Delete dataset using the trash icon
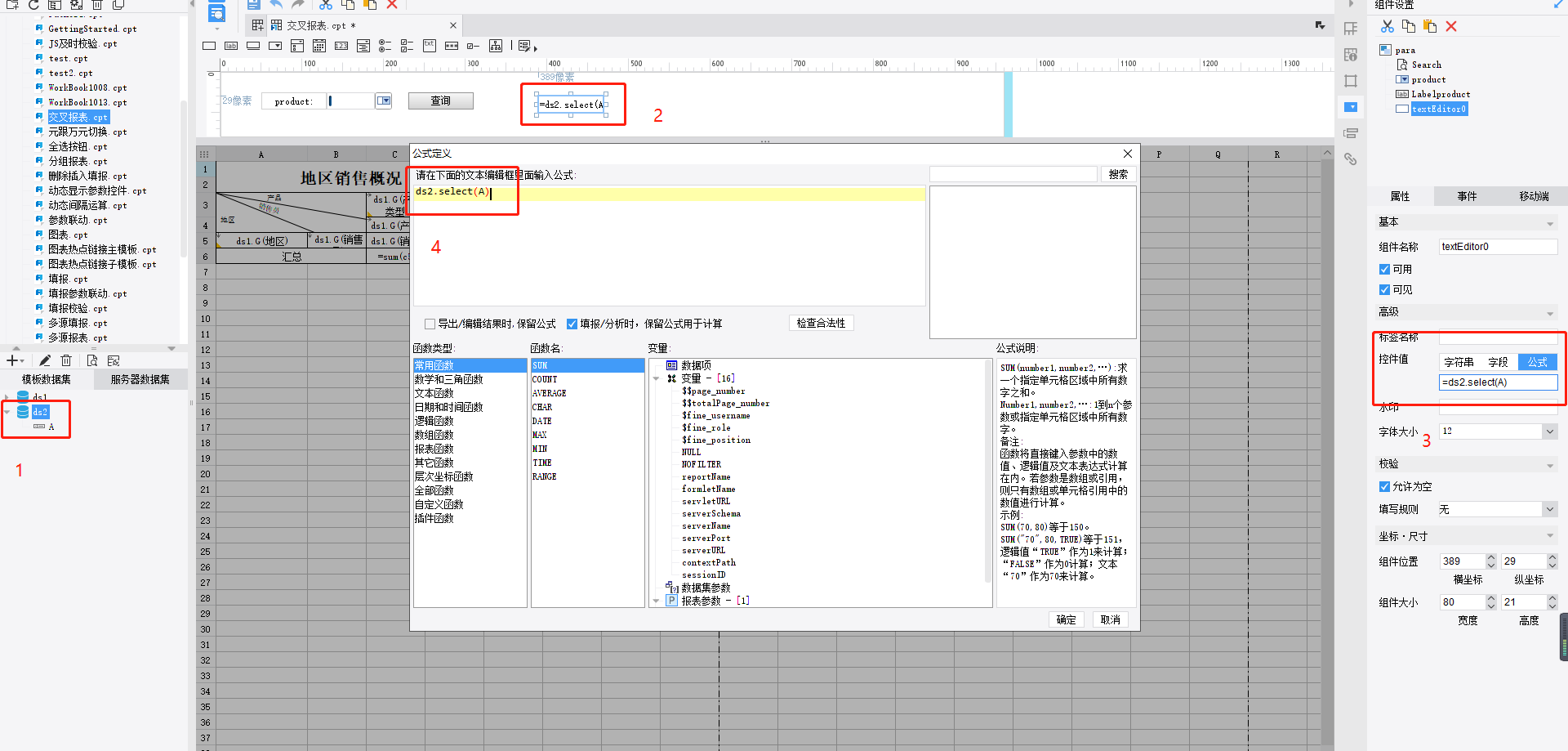This screenshot has width=1568, height=751. tap(67, 360)
